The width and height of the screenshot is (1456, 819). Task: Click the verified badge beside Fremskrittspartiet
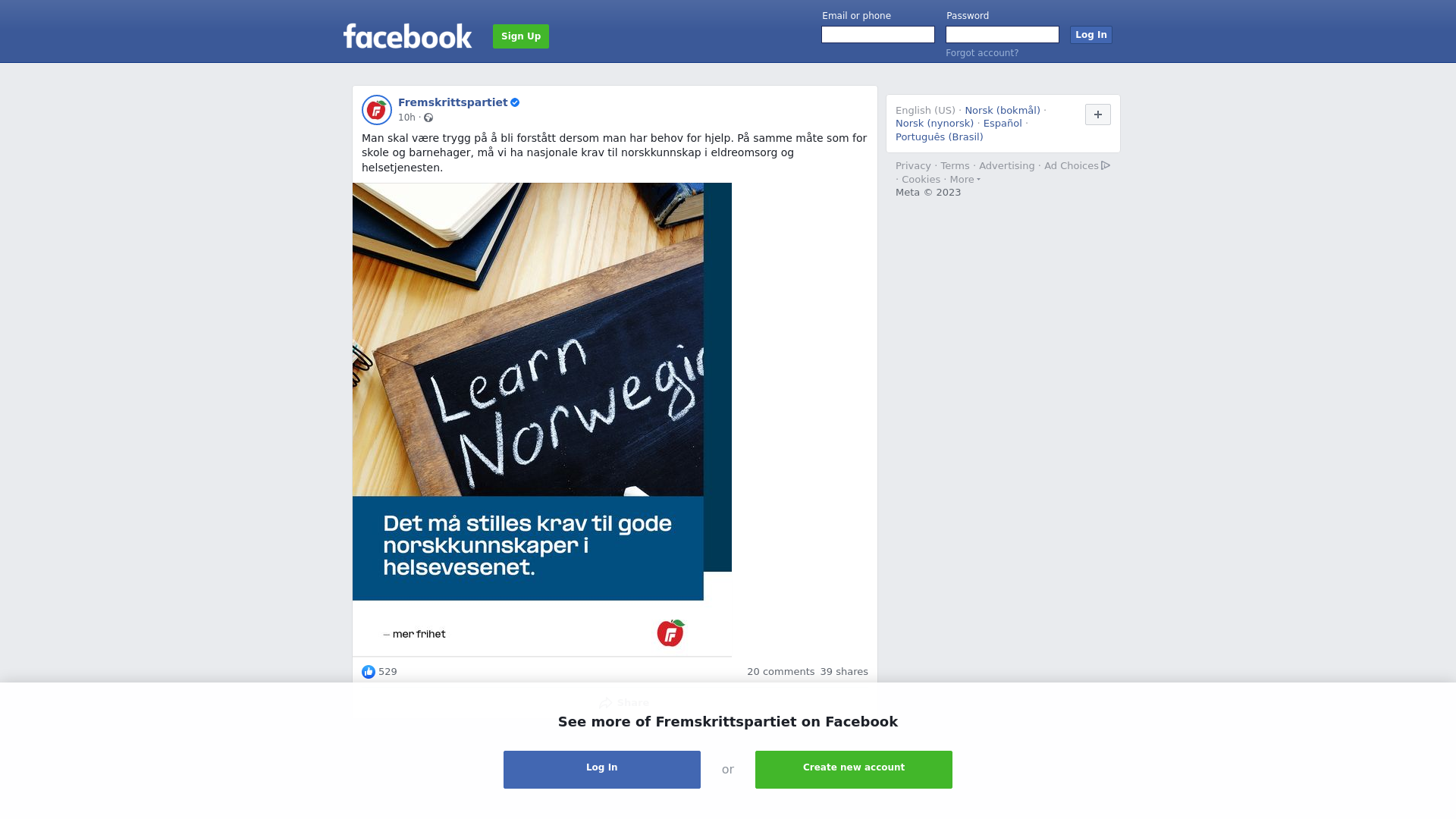pyautogui.click(x=515, y=102)
